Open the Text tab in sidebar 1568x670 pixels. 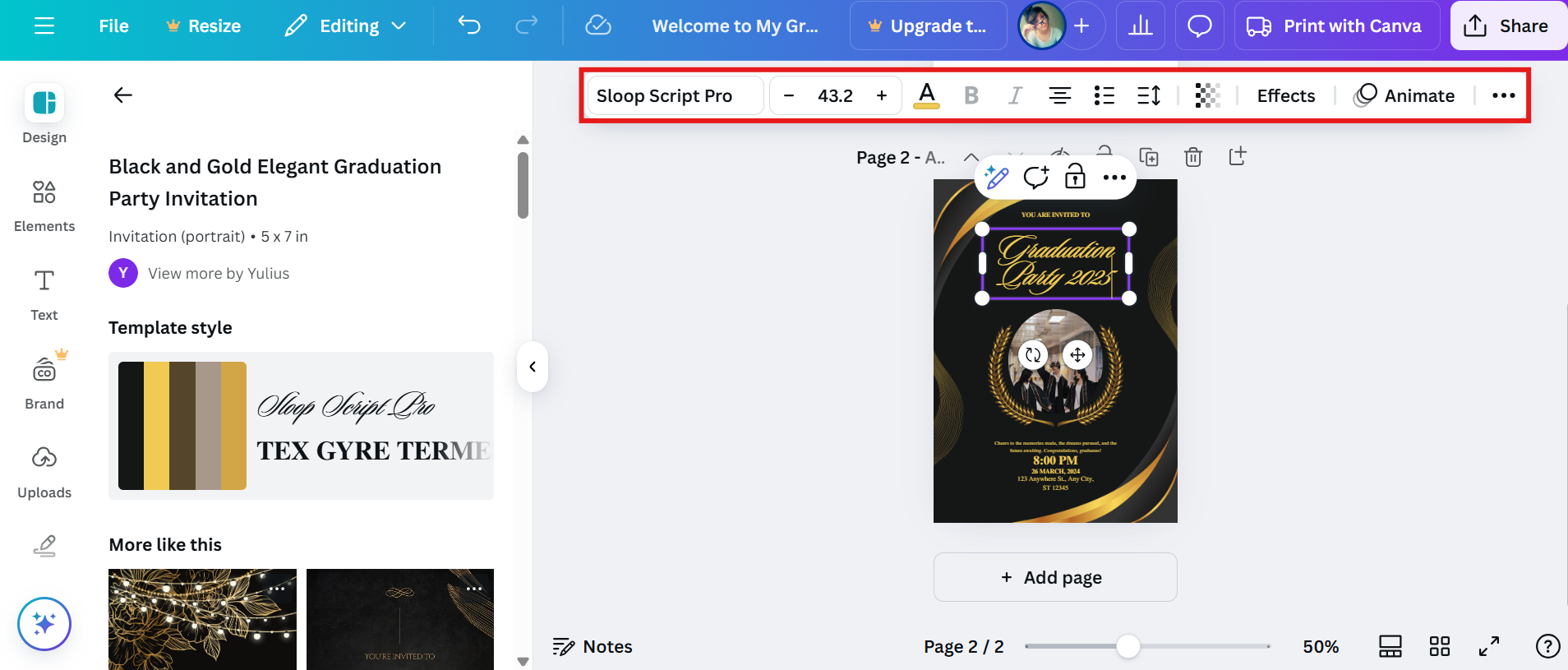coord(44,295)
